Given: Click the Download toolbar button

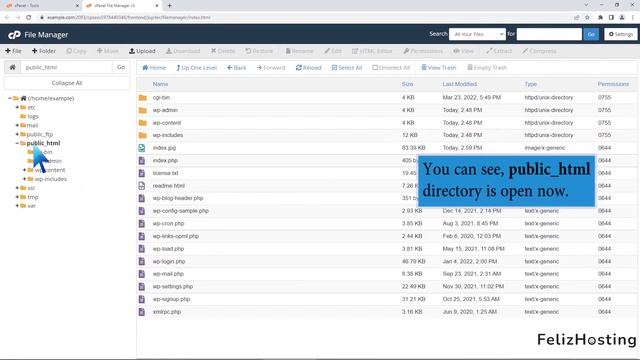Looking at the screenshot, I should coord(183,51).
